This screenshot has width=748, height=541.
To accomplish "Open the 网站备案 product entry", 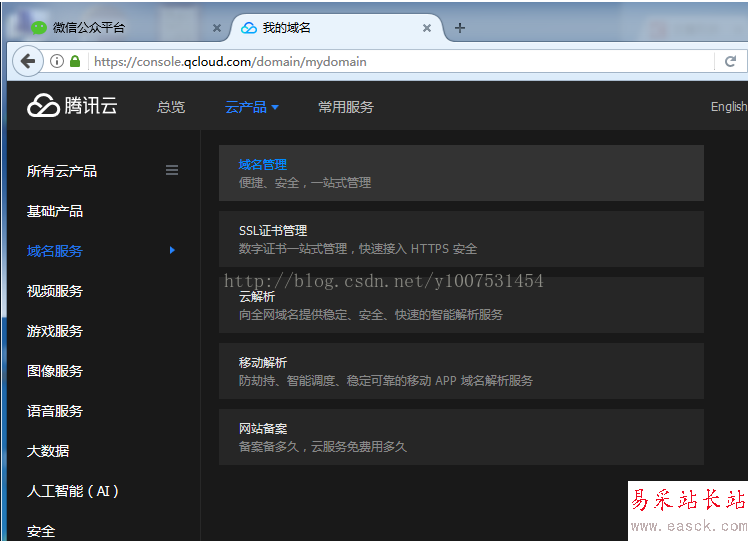I will click(461, 437).
